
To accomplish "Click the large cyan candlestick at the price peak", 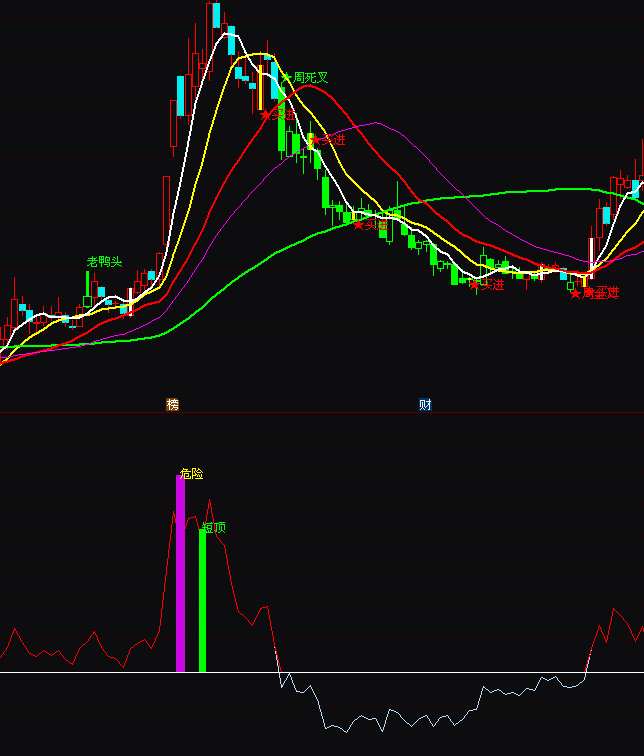I will click(231, 42).
